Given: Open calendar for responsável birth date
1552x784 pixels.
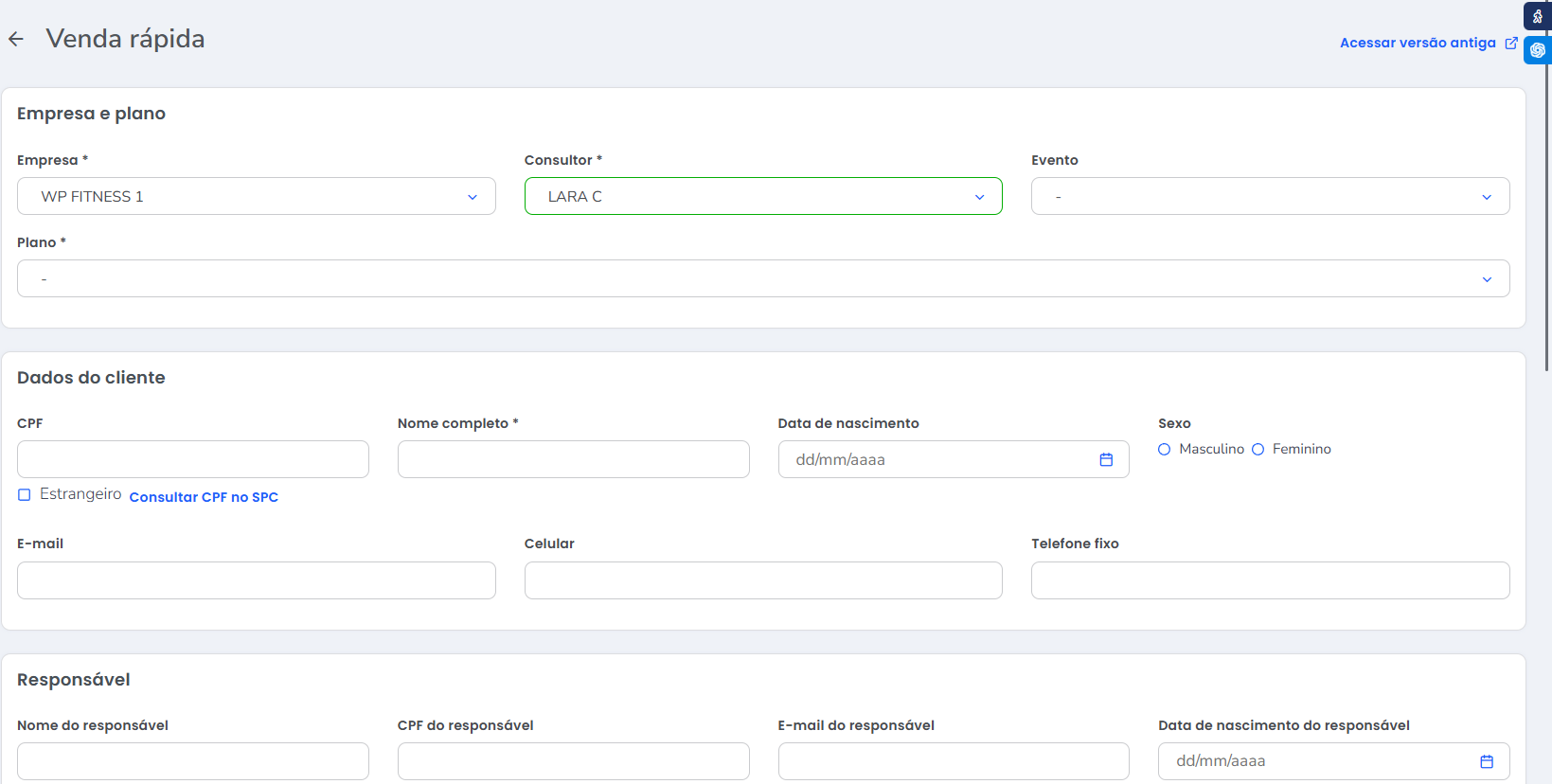Looking at the screenshot, I should click(1487, 761).
